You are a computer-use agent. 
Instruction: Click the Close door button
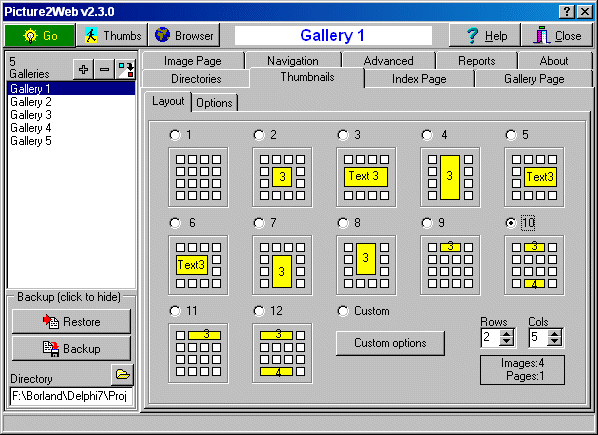[557, 35]
